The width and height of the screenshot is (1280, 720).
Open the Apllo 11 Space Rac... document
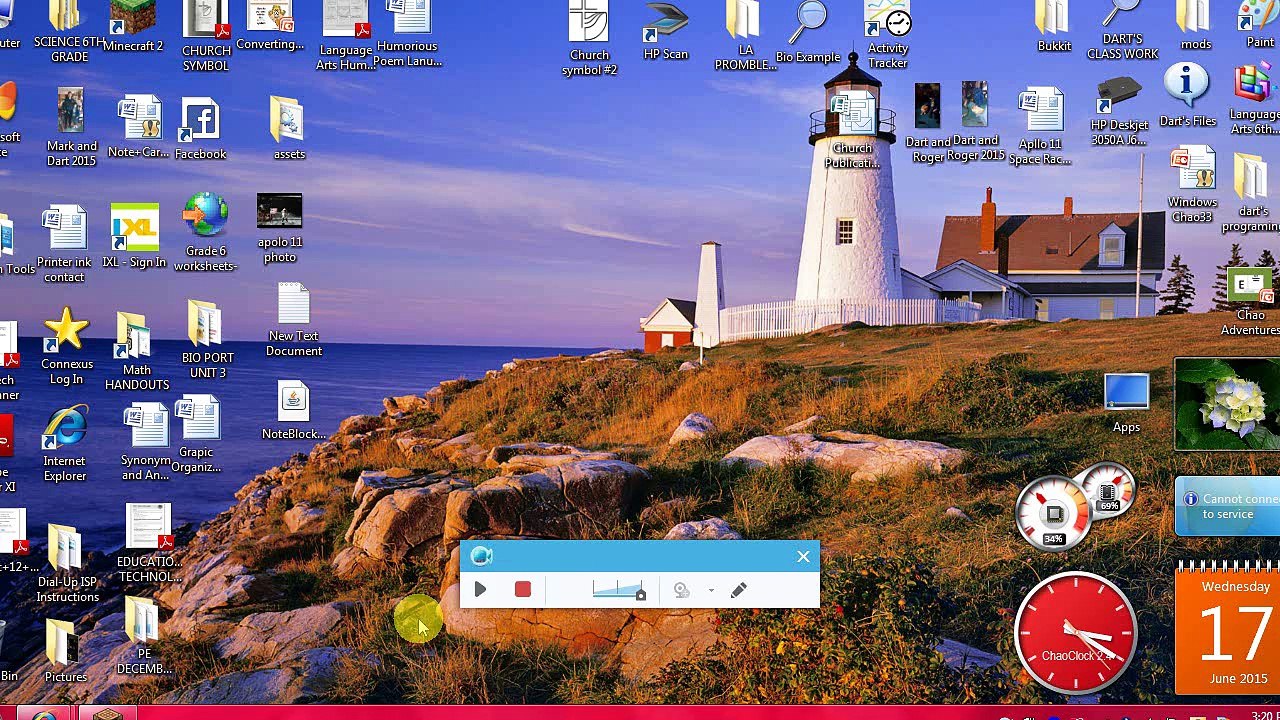tap(1040, 128)
